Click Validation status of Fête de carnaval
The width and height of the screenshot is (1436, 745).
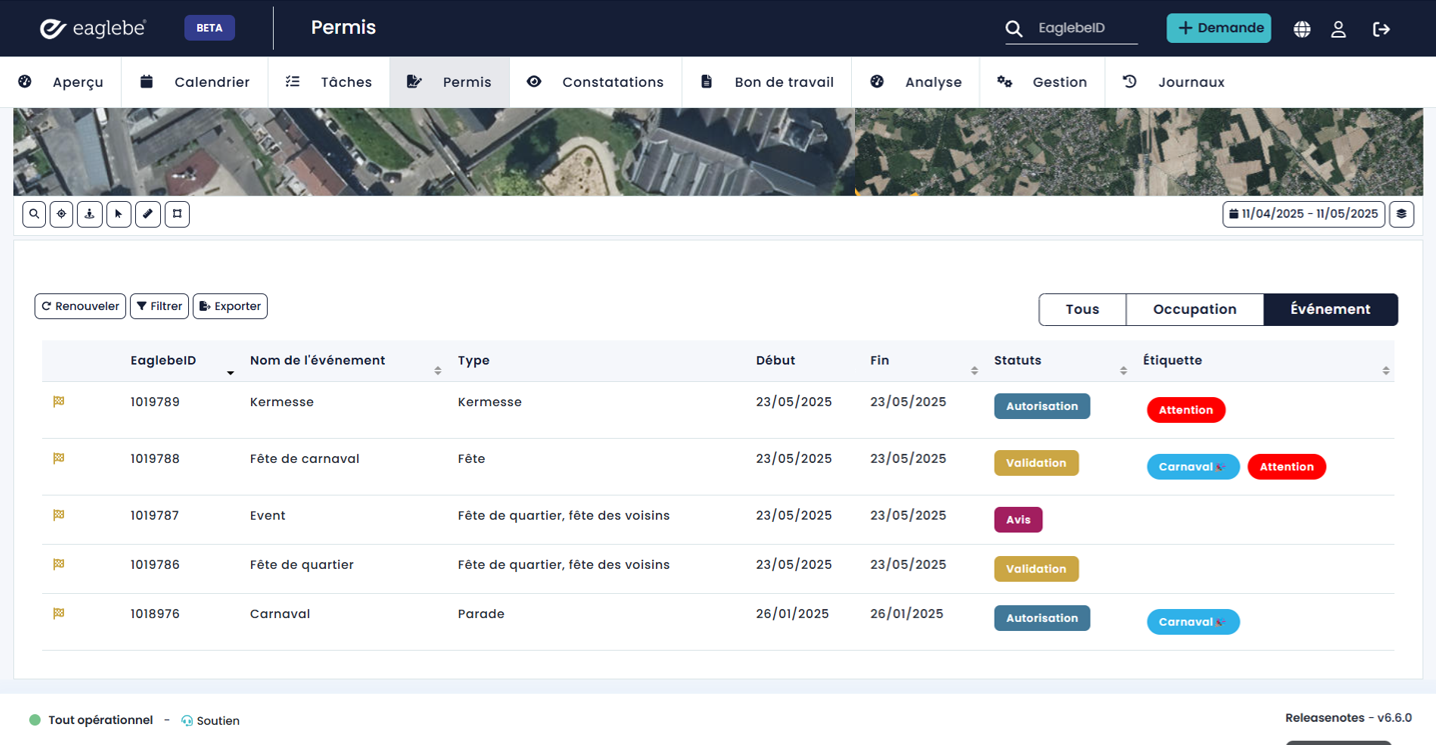[x=1036, y=463]
